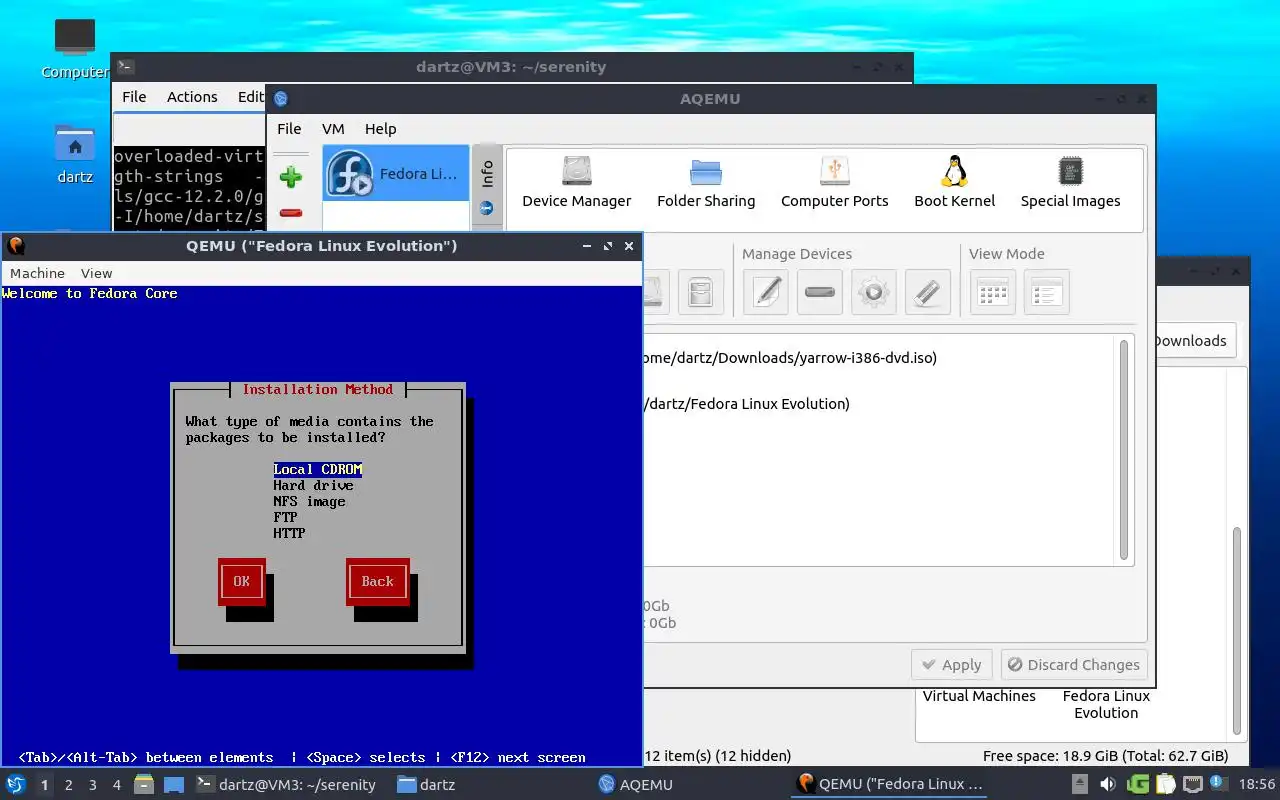Click the clock showing 18:56
The width and height of the screenshot is (1280, 800).
tap(1257, 784)
